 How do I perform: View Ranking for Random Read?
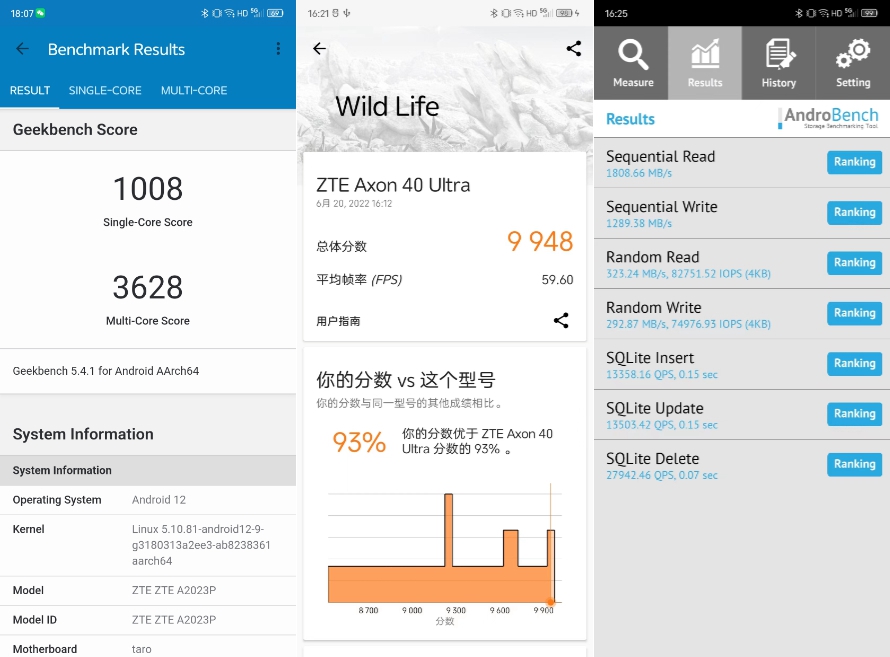click(x=854, y=263)
